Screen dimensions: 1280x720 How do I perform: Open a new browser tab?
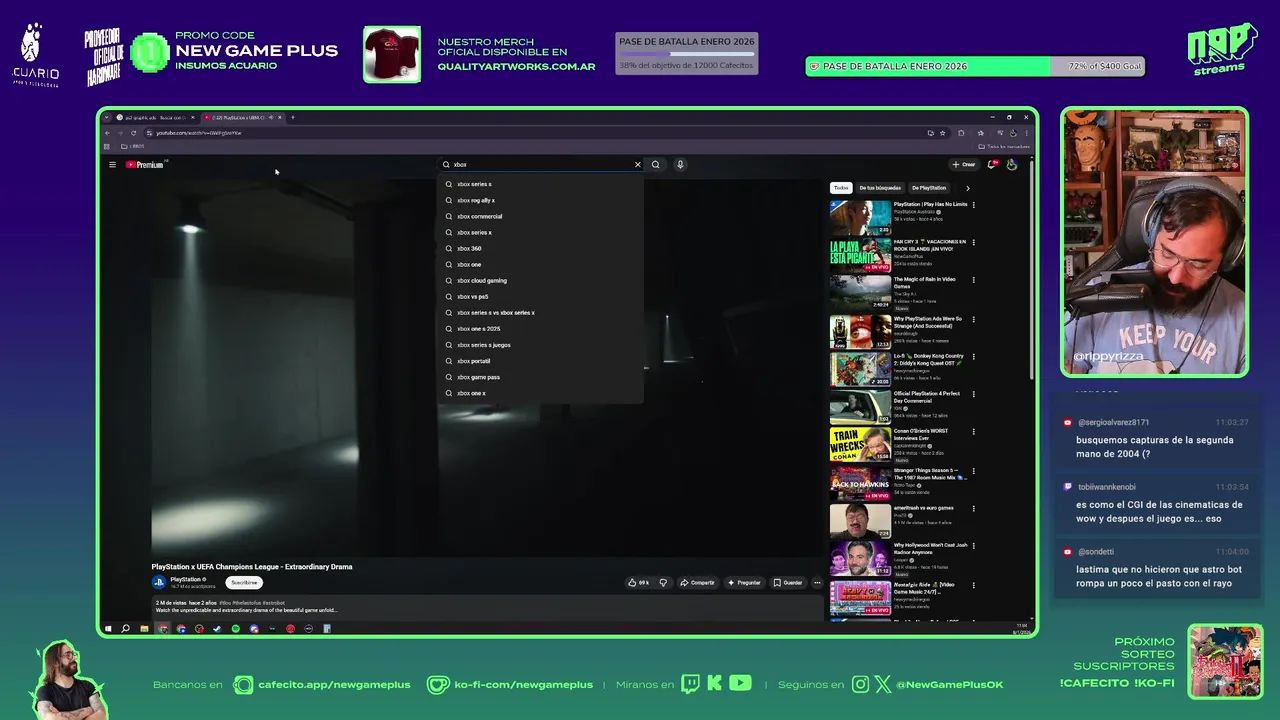pyautogui.click(x=293, y=117)
